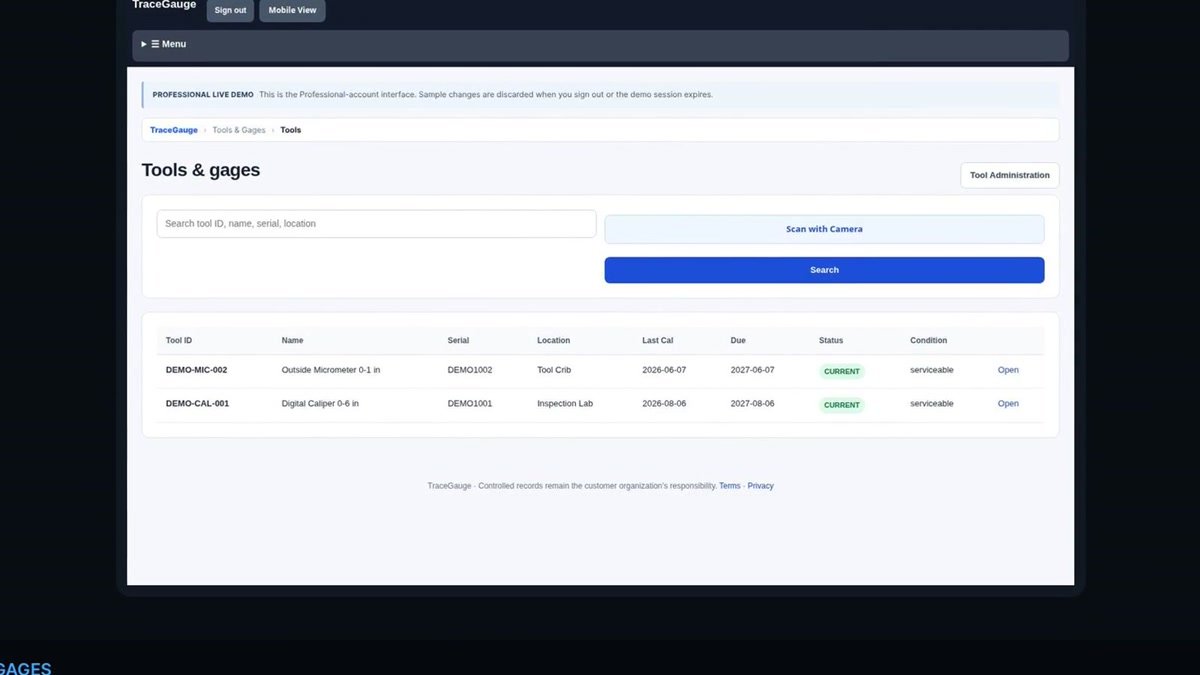
Task: Click last cal date 2026-06-07
Action: (x=664, y=370)
